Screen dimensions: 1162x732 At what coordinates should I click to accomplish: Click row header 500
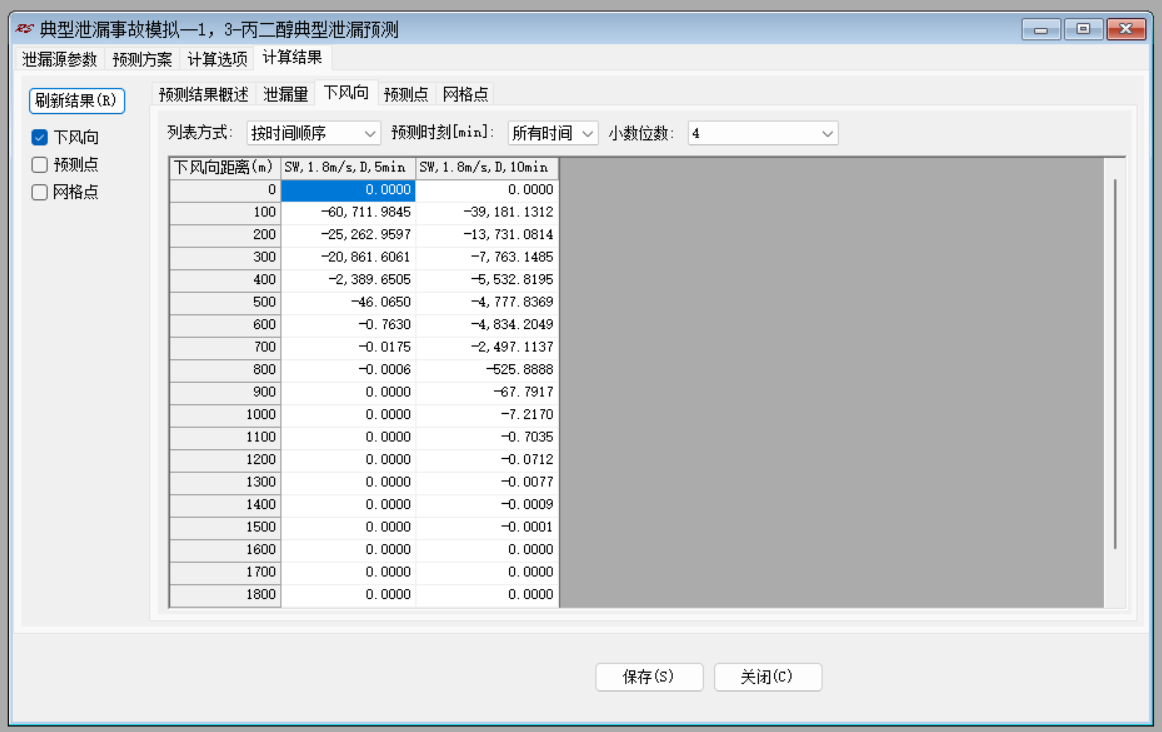pyautogui.click(x=225, y=302)
